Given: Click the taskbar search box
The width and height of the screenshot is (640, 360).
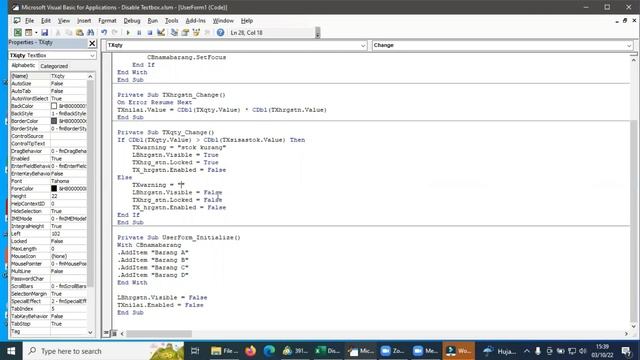Looking at the screenshot, I should (103, 351).
